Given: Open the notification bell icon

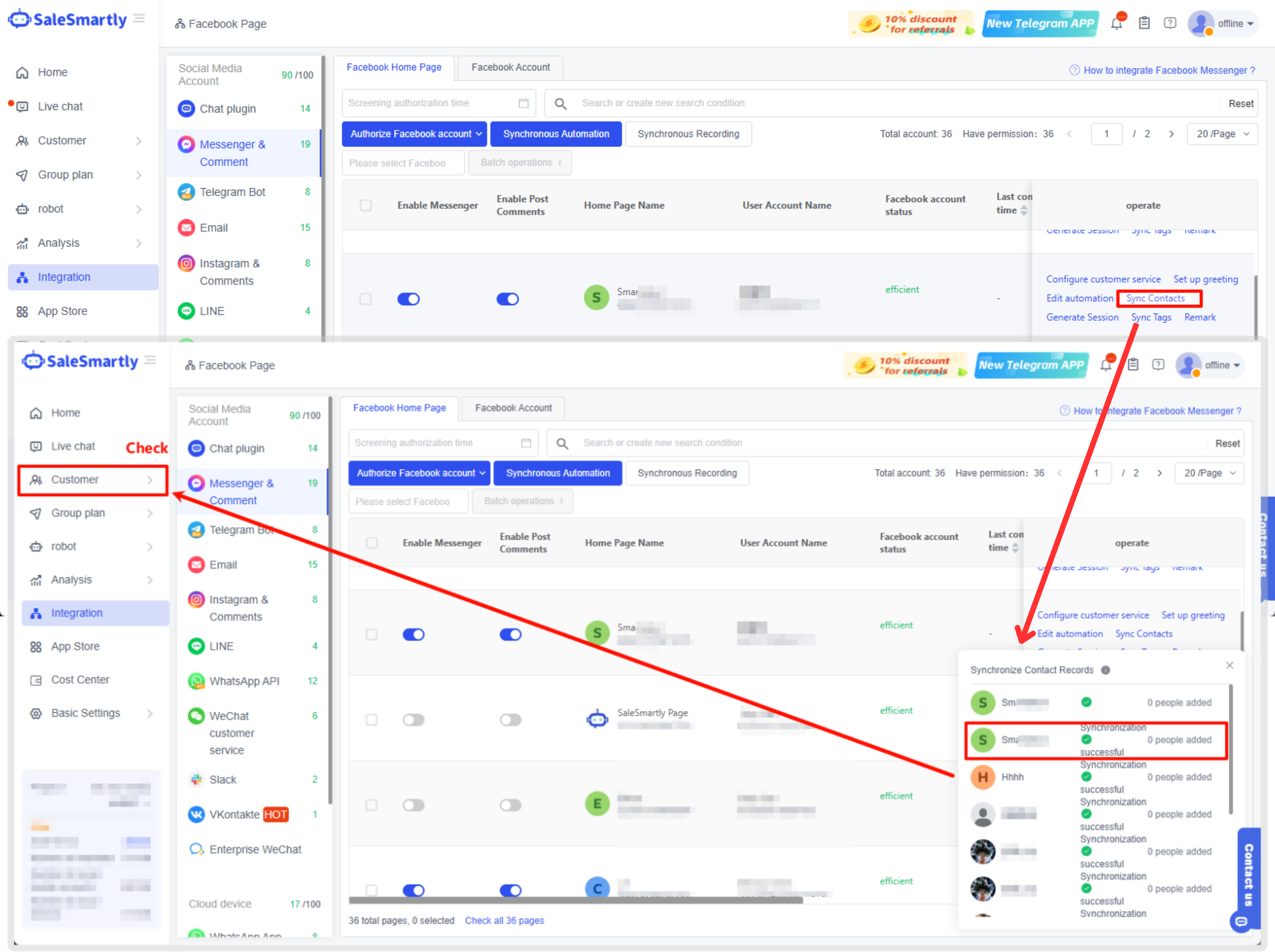Looking at the screenshot, I should coord(1106,365).
